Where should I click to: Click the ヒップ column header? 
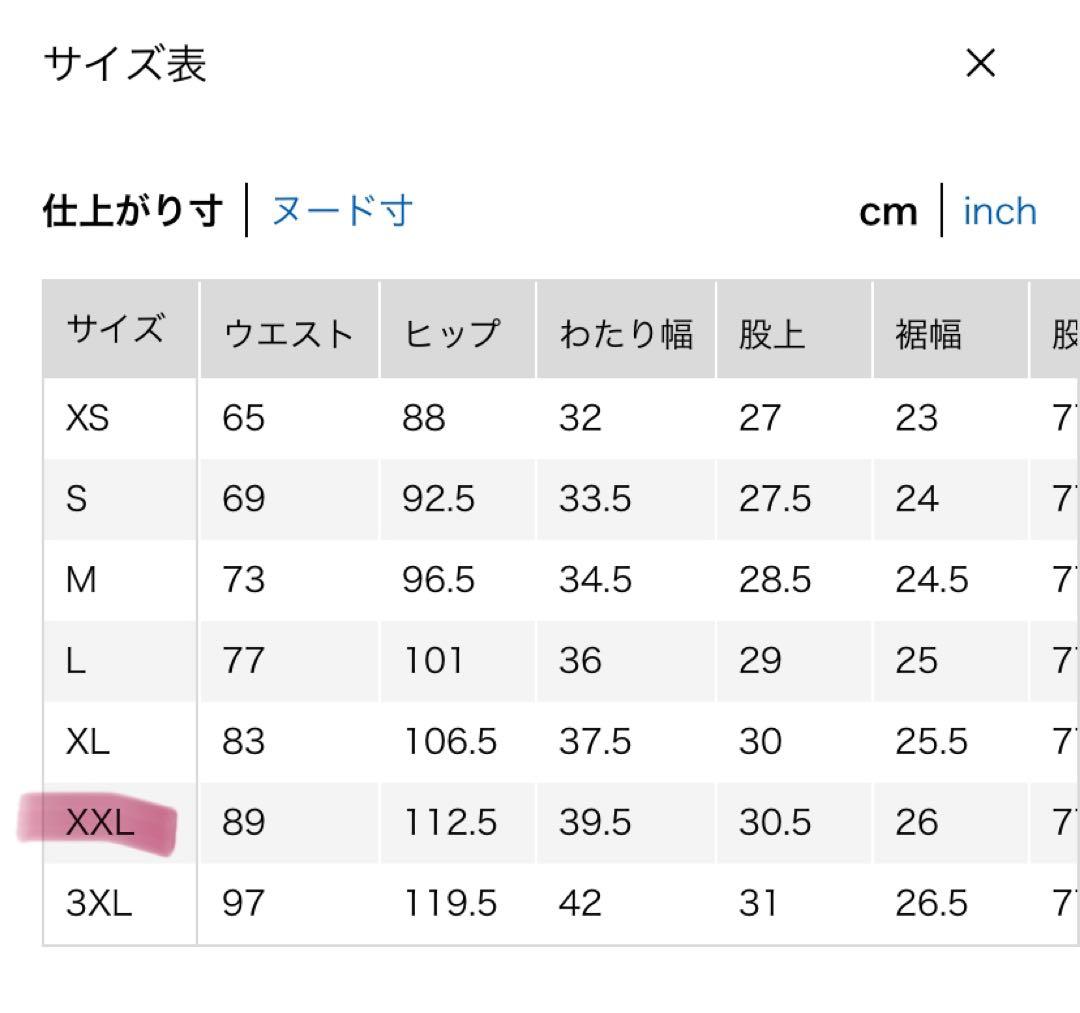451,333
